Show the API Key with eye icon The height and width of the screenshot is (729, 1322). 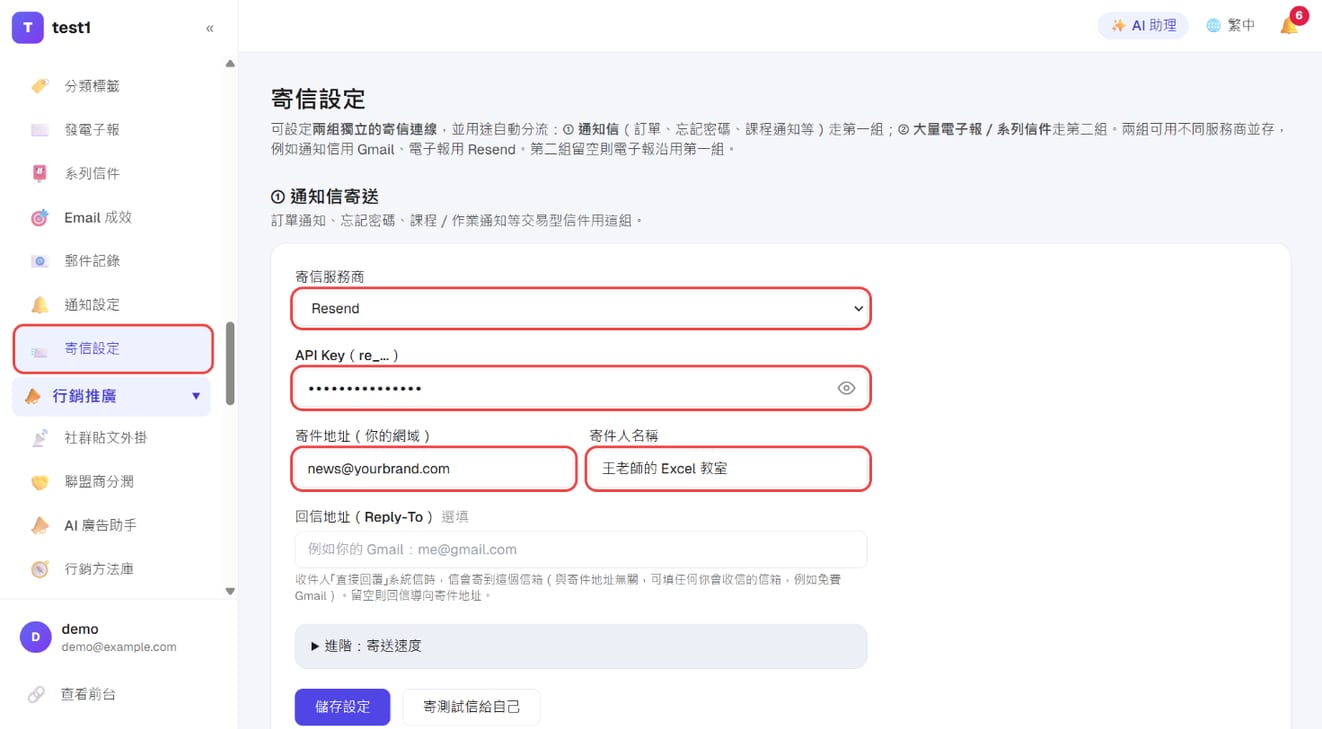(846, 388)
